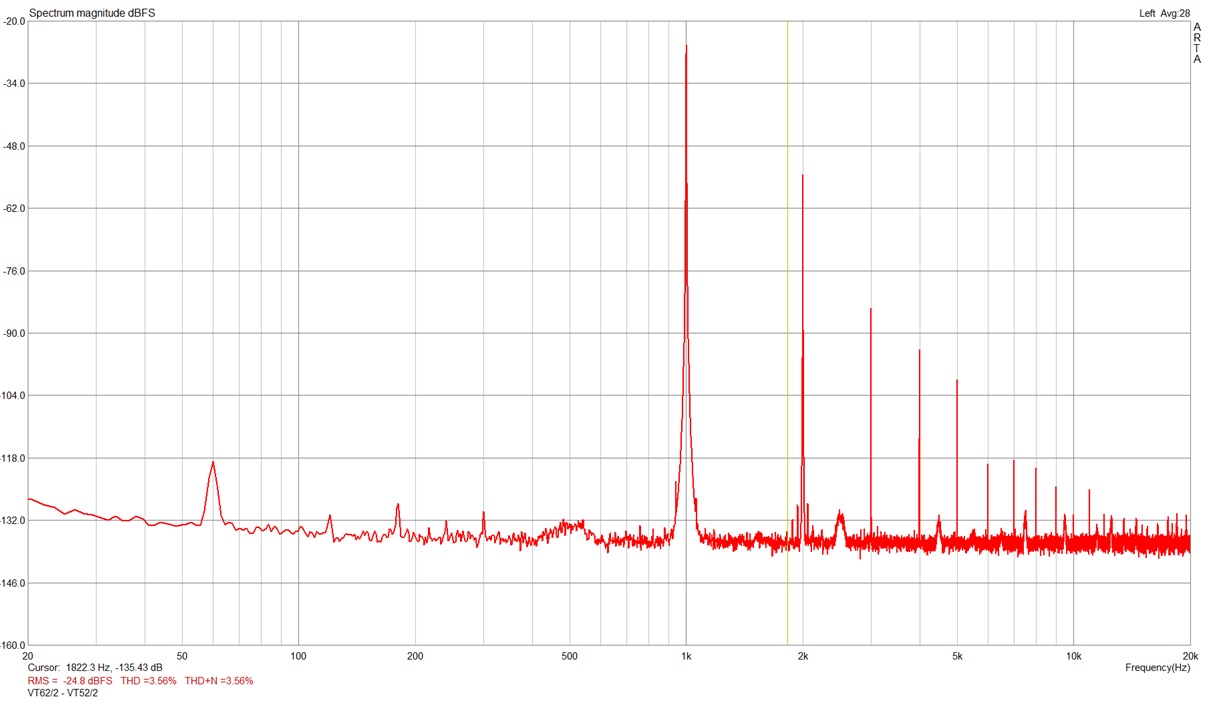Click the -90.0 y-axis value
Screen dimensions: 1209x702
click(x=13, y=333)
